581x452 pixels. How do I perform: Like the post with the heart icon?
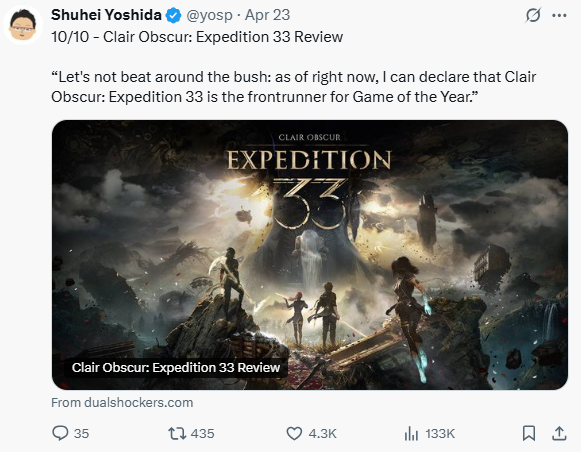coord(295,433)
